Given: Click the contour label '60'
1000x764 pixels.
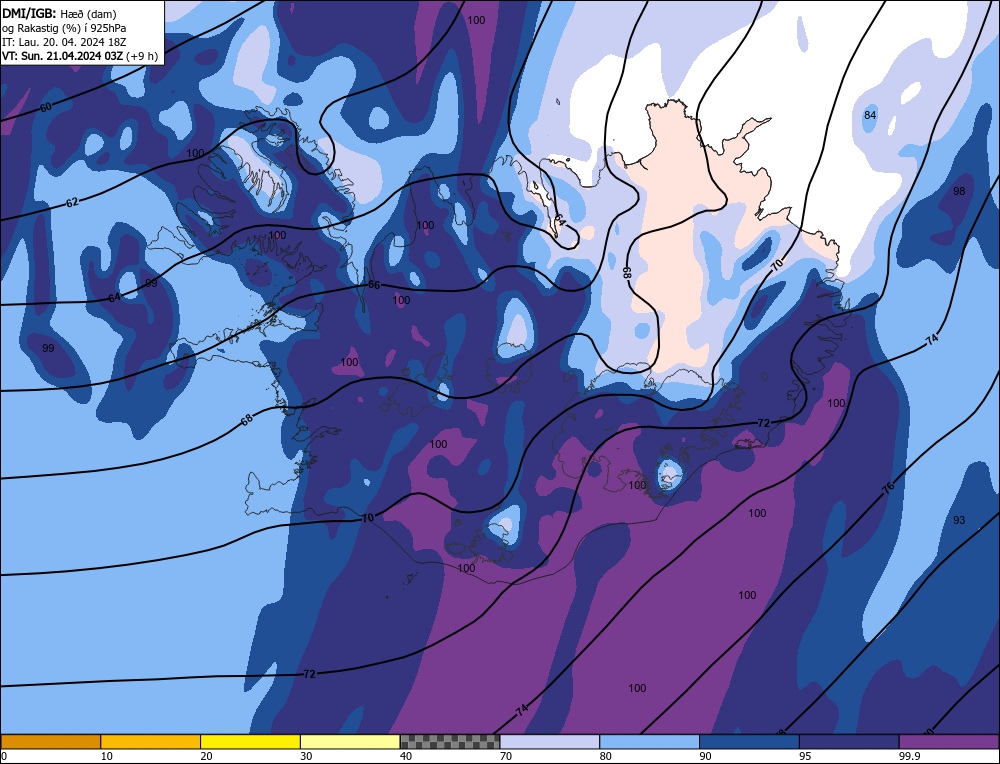Looking at the screenshot, I should [46, 107].
